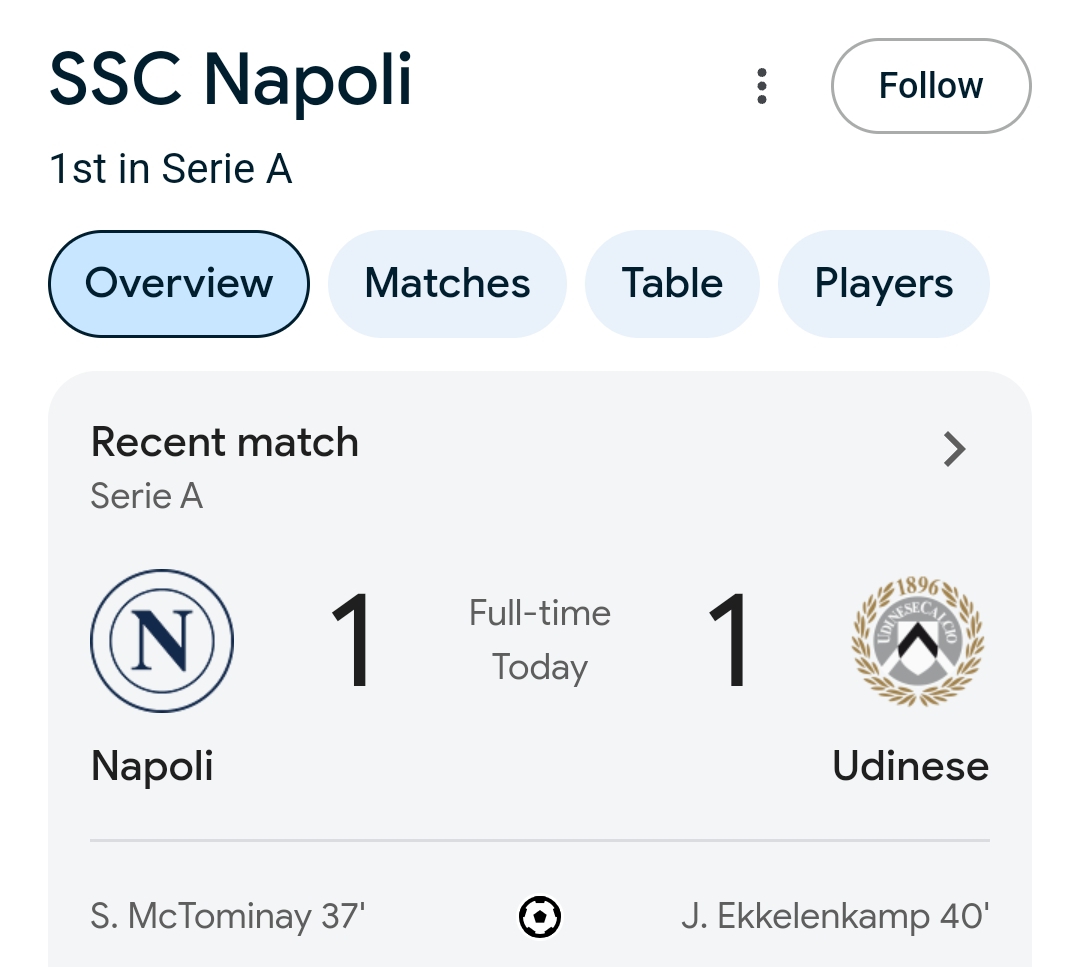This screenshot has height=967, width=1080.
Task: Click Napoli's score of 1
Action: [x=352, y=641]
